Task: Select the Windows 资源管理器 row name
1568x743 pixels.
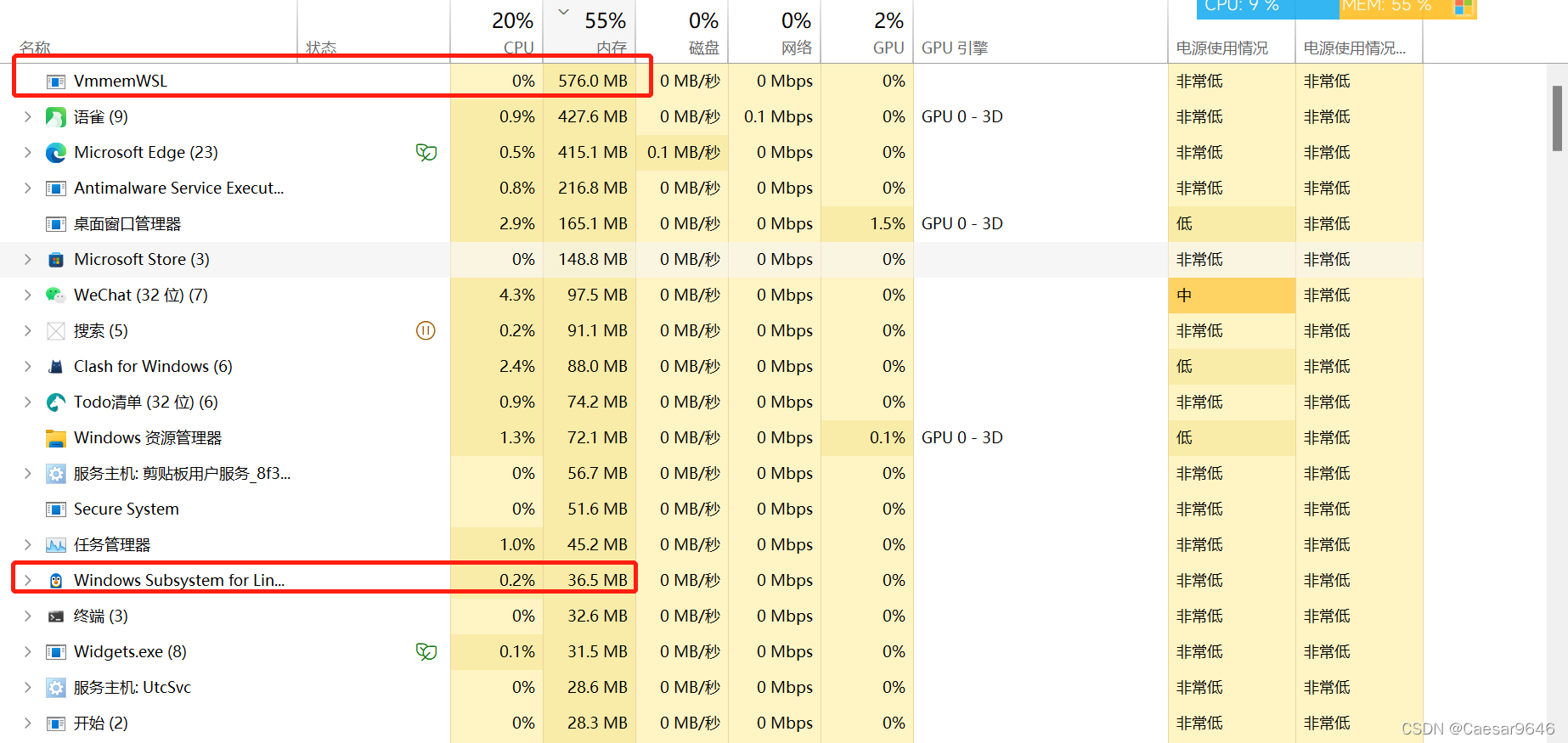Action: pyautogui.click(x=148, y=437)
